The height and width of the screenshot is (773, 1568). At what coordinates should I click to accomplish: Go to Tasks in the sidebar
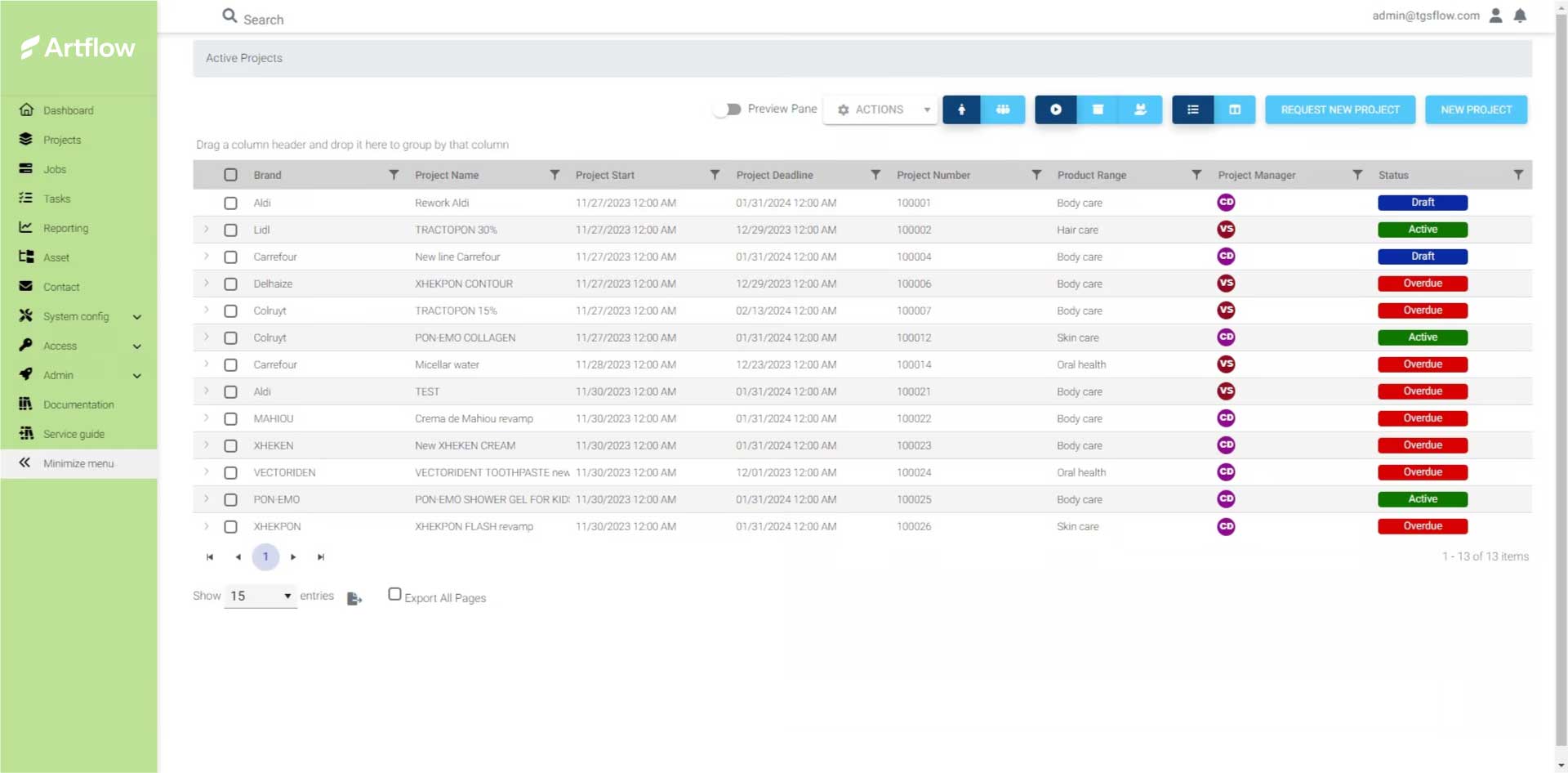point(56,199)
